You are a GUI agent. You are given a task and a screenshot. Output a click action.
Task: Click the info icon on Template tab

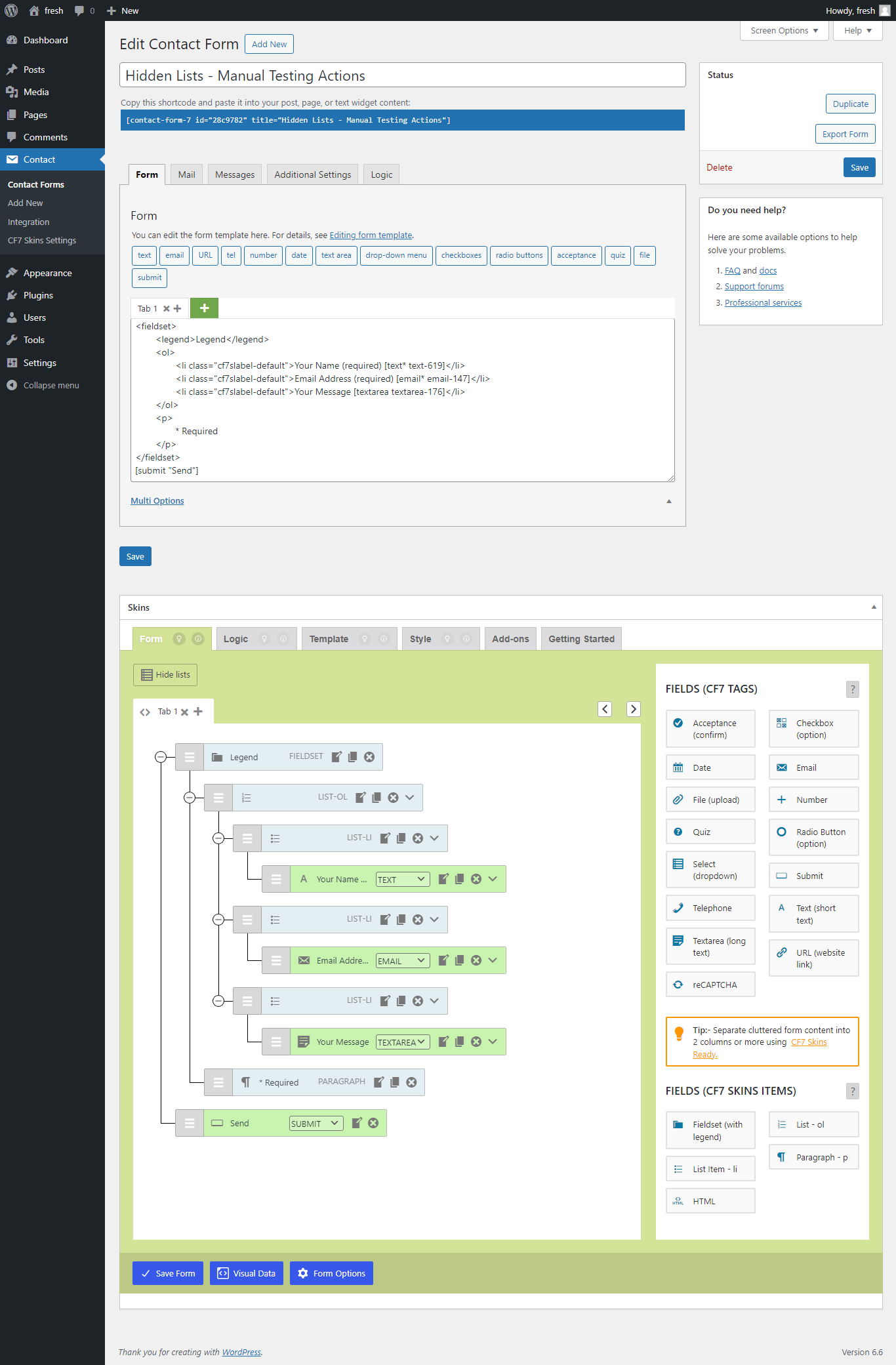(x=384, y=639)
